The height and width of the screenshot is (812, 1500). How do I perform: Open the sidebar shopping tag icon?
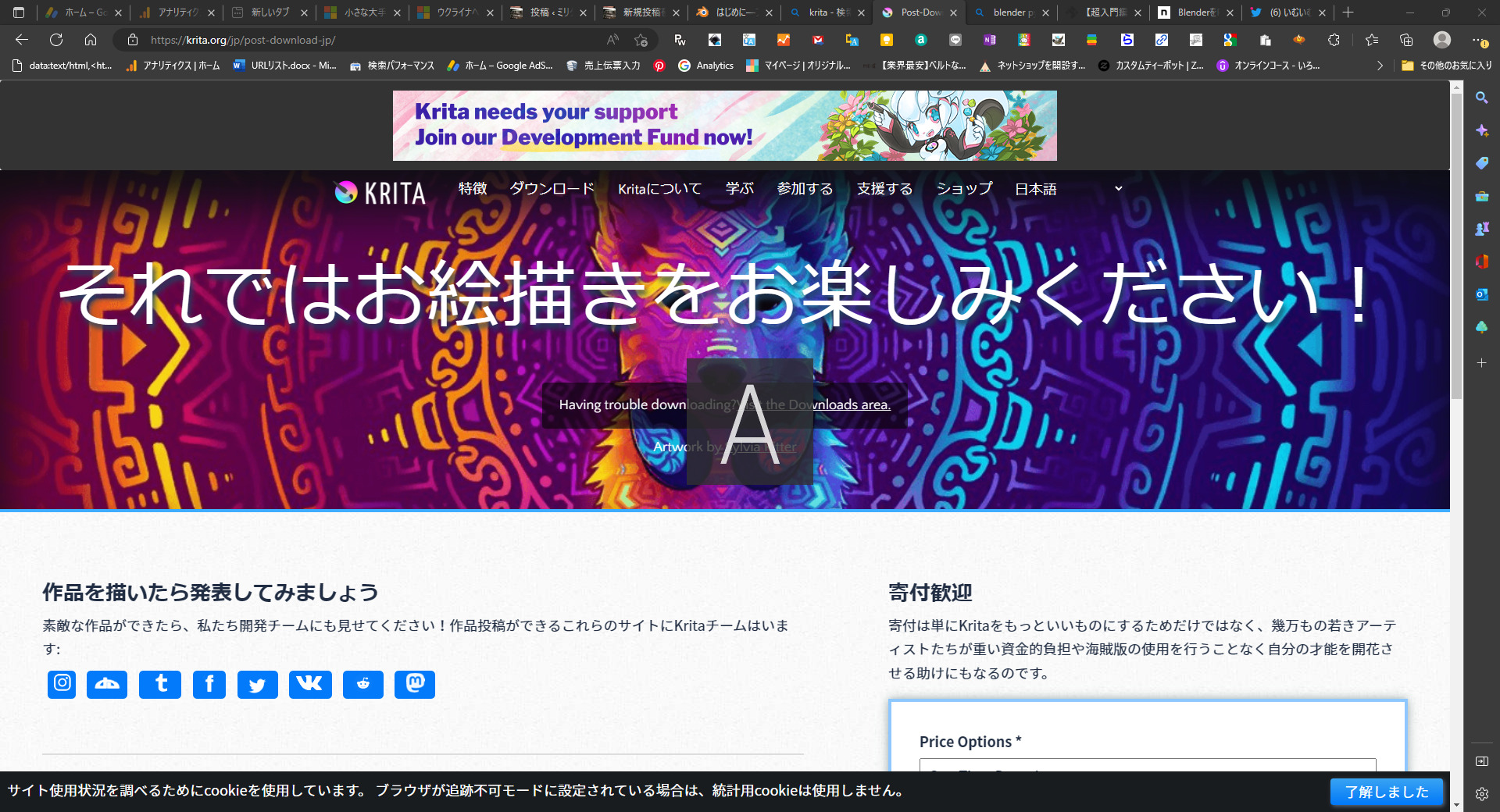click(1481, 163)
